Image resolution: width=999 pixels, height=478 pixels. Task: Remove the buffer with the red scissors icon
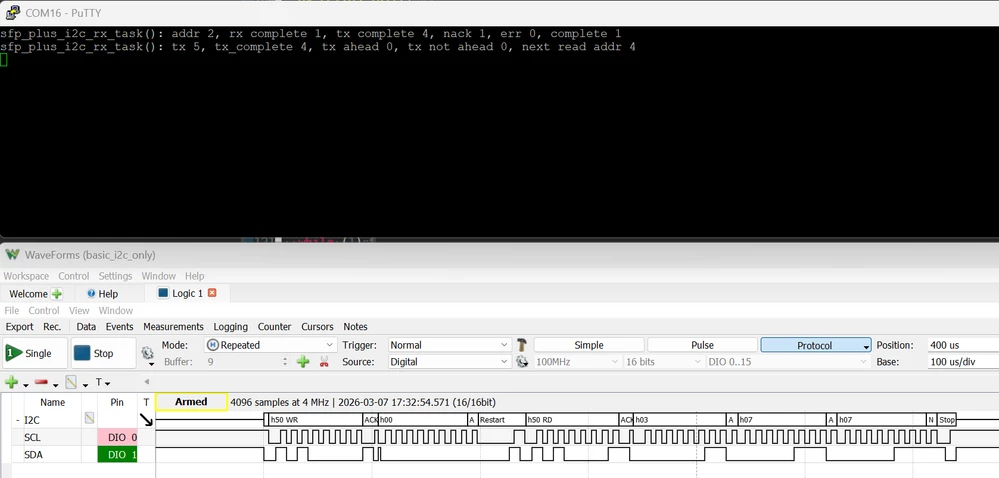click(x=324, y=362)
